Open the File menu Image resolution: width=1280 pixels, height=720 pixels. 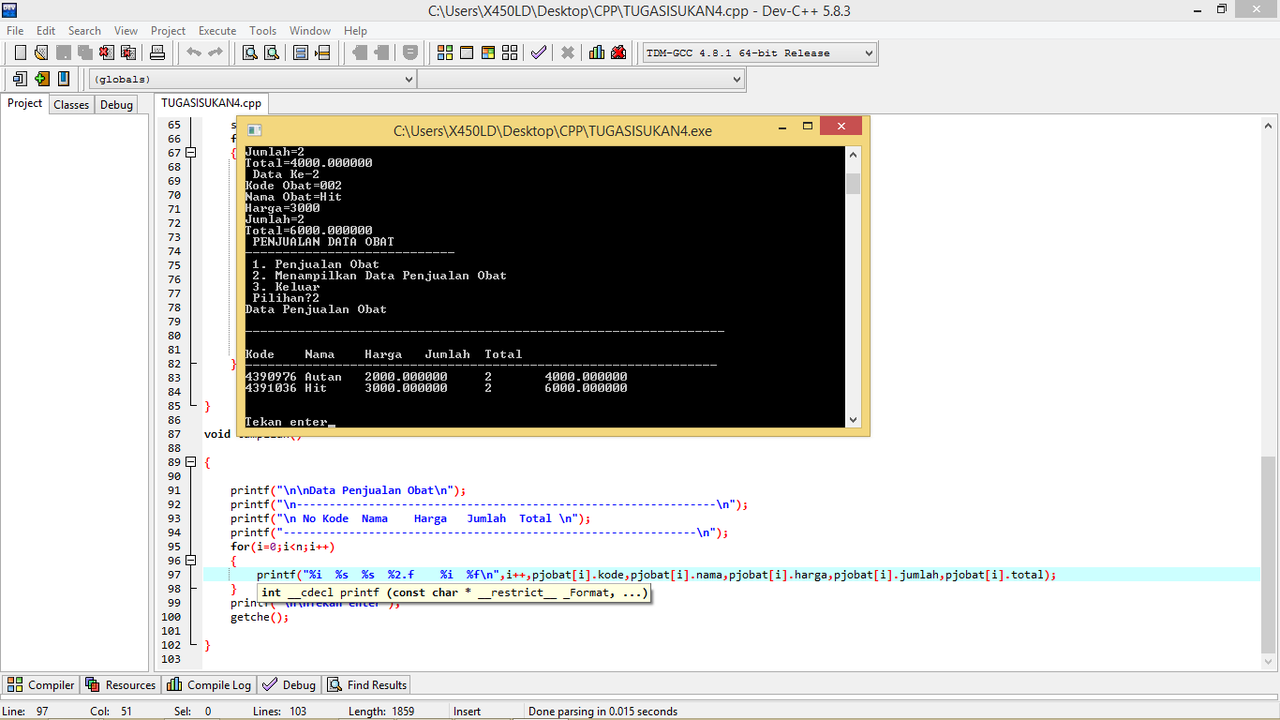[x=15, y=30]
